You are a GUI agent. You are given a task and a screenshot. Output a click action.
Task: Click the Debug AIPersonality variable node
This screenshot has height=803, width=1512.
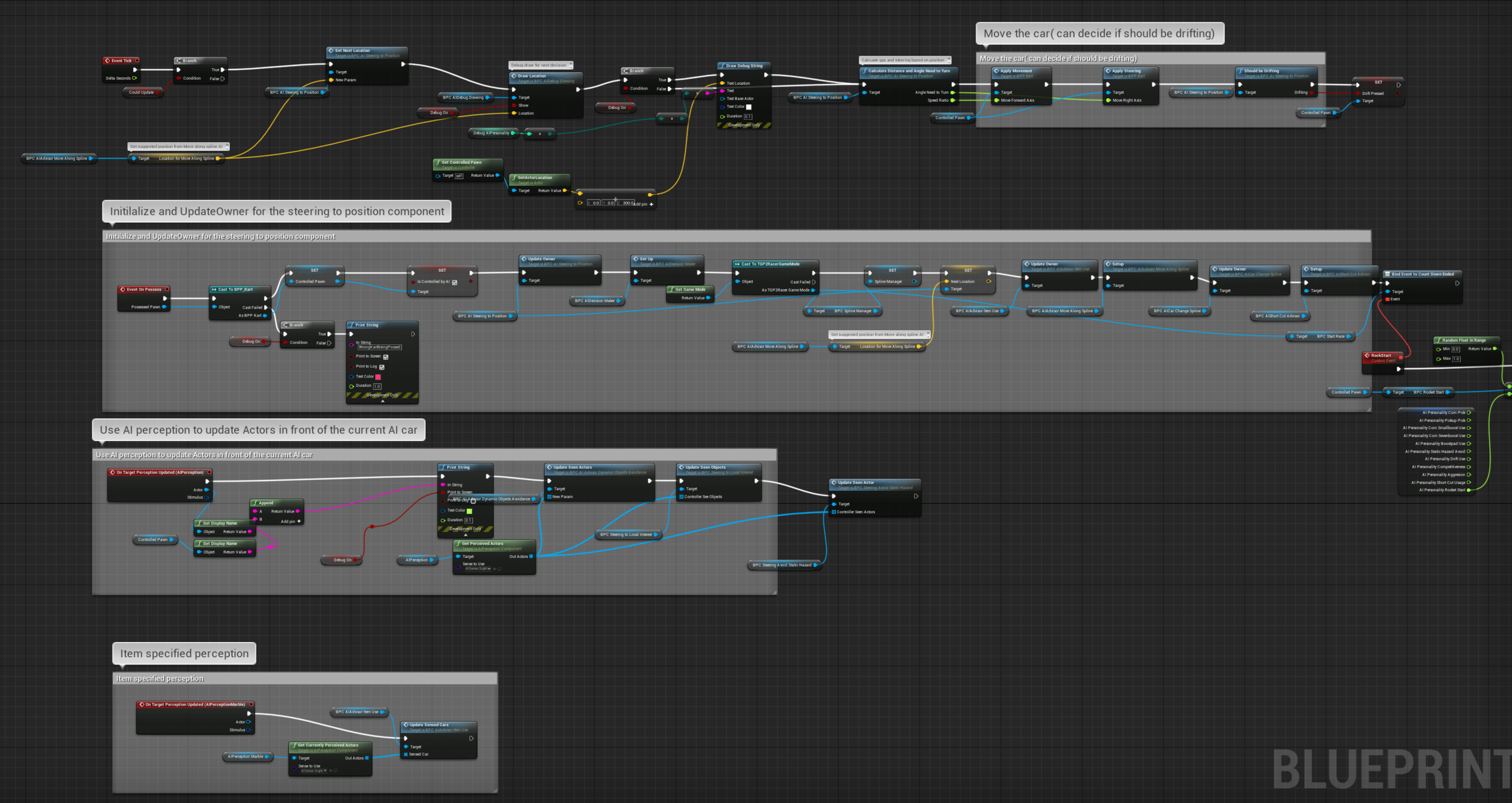491,133
